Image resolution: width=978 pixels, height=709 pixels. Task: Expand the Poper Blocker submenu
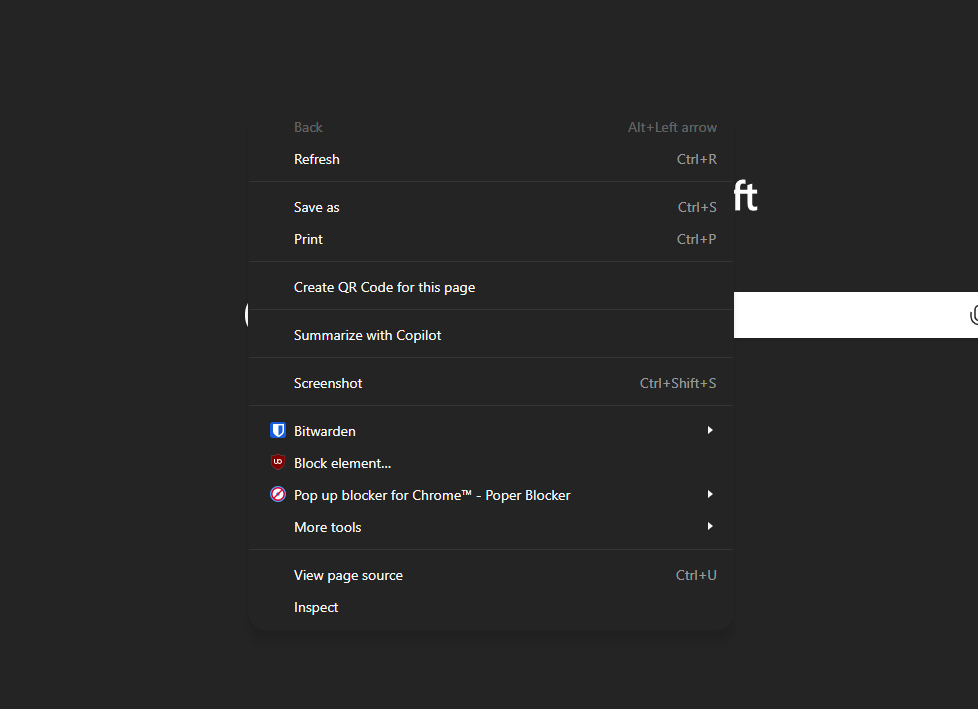tap(709, 494)
